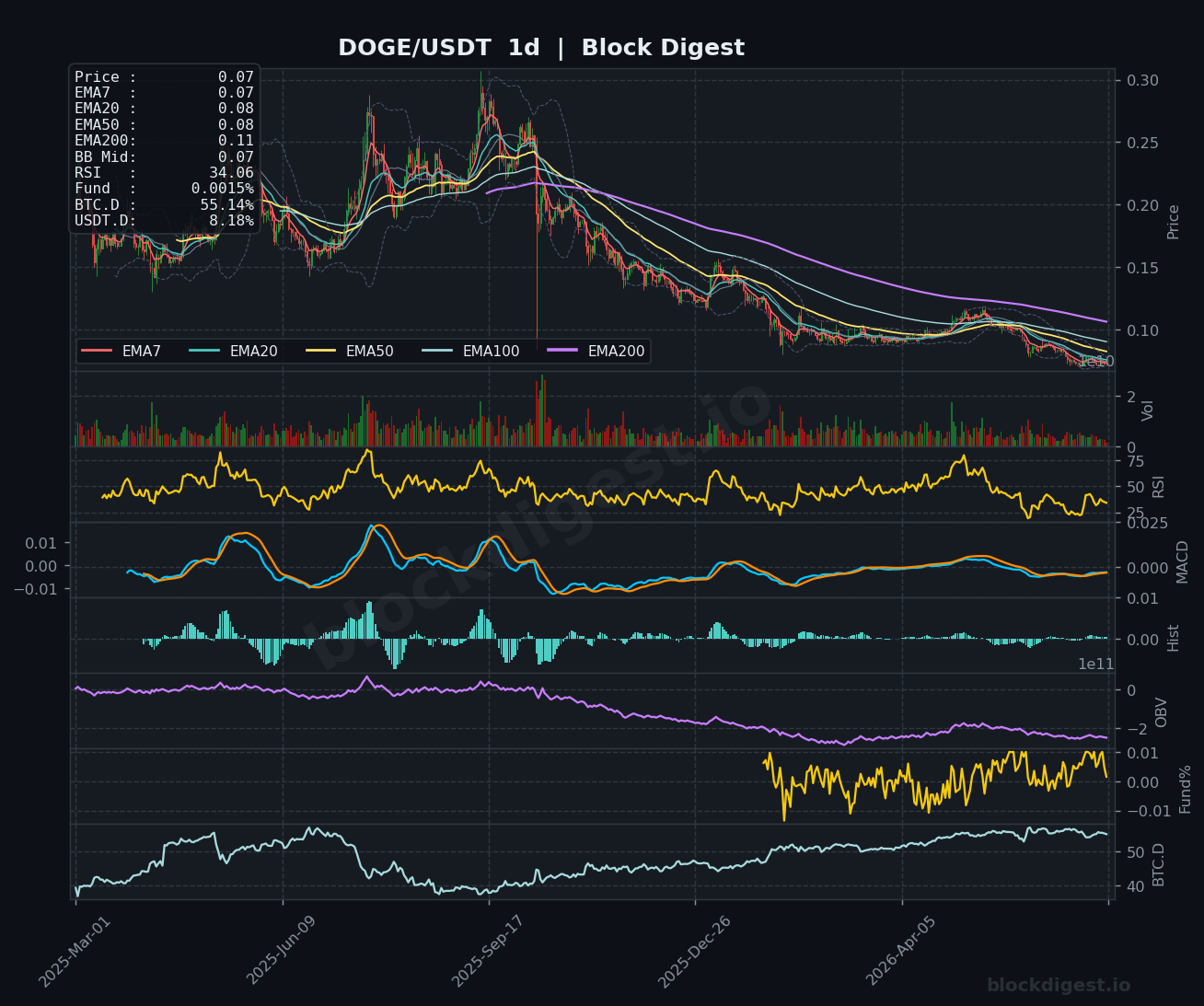Image resolution: width=1204 pixels, height=1006 pixels.
Task: Click the OBV axis label
Action: coord(1162,712)
